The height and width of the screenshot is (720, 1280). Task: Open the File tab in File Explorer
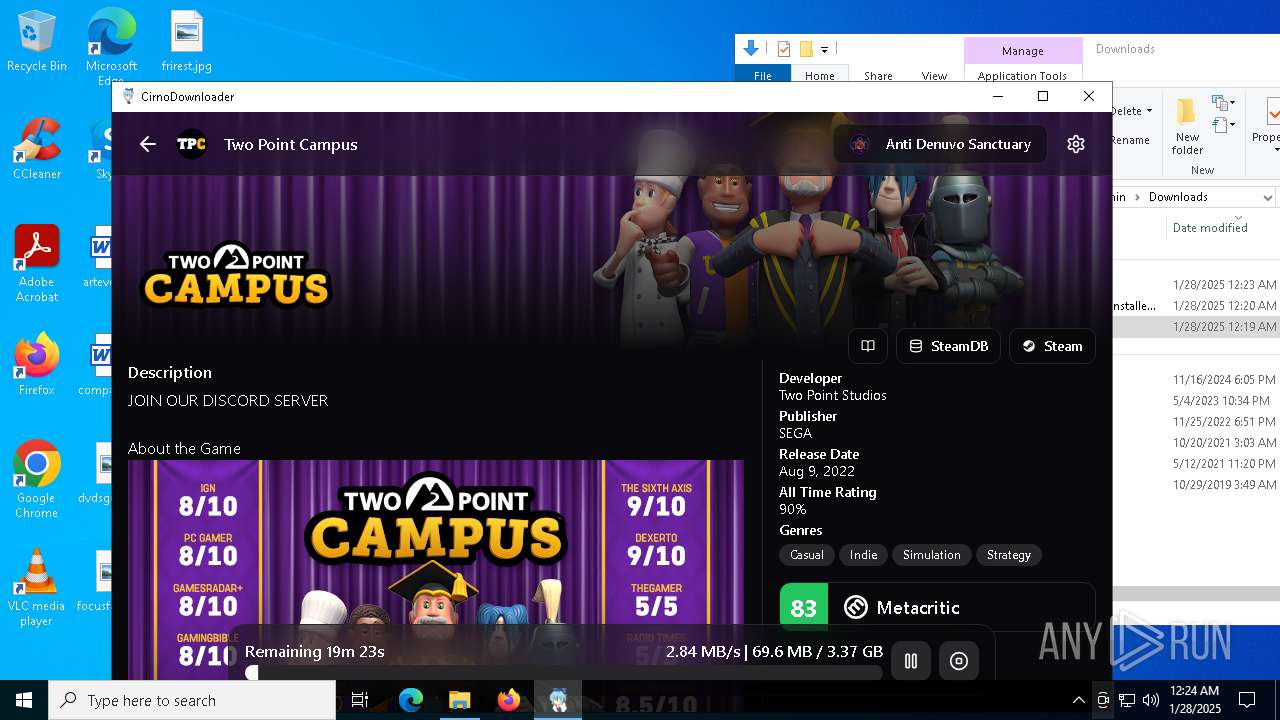(x=763, y=76)
